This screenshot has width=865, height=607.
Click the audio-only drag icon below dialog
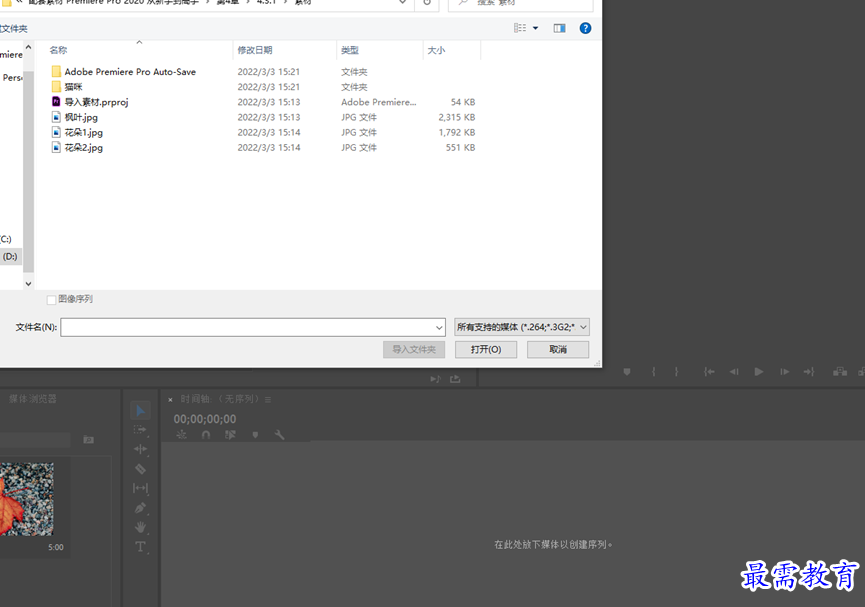435,379
